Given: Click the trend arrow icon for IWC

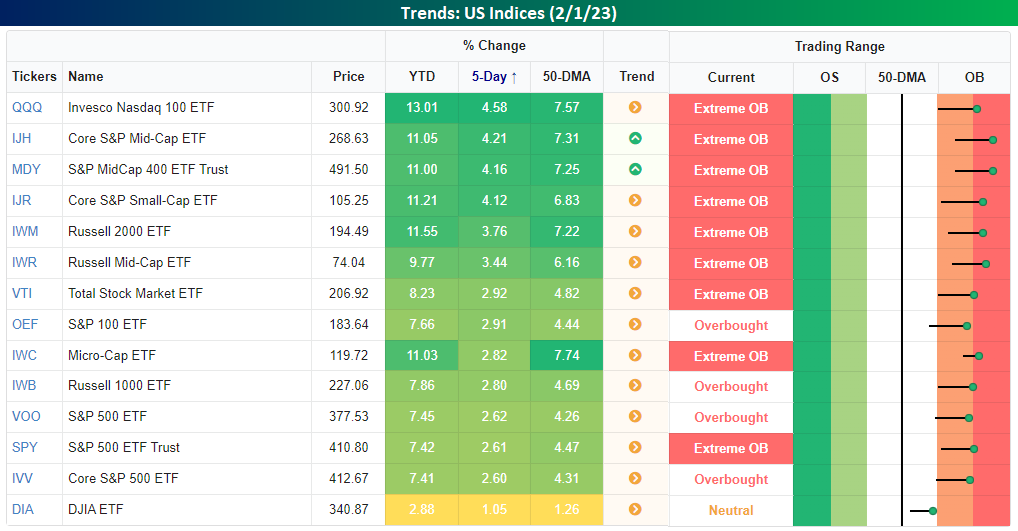Looking at the screenshot, I should (635, 355).
